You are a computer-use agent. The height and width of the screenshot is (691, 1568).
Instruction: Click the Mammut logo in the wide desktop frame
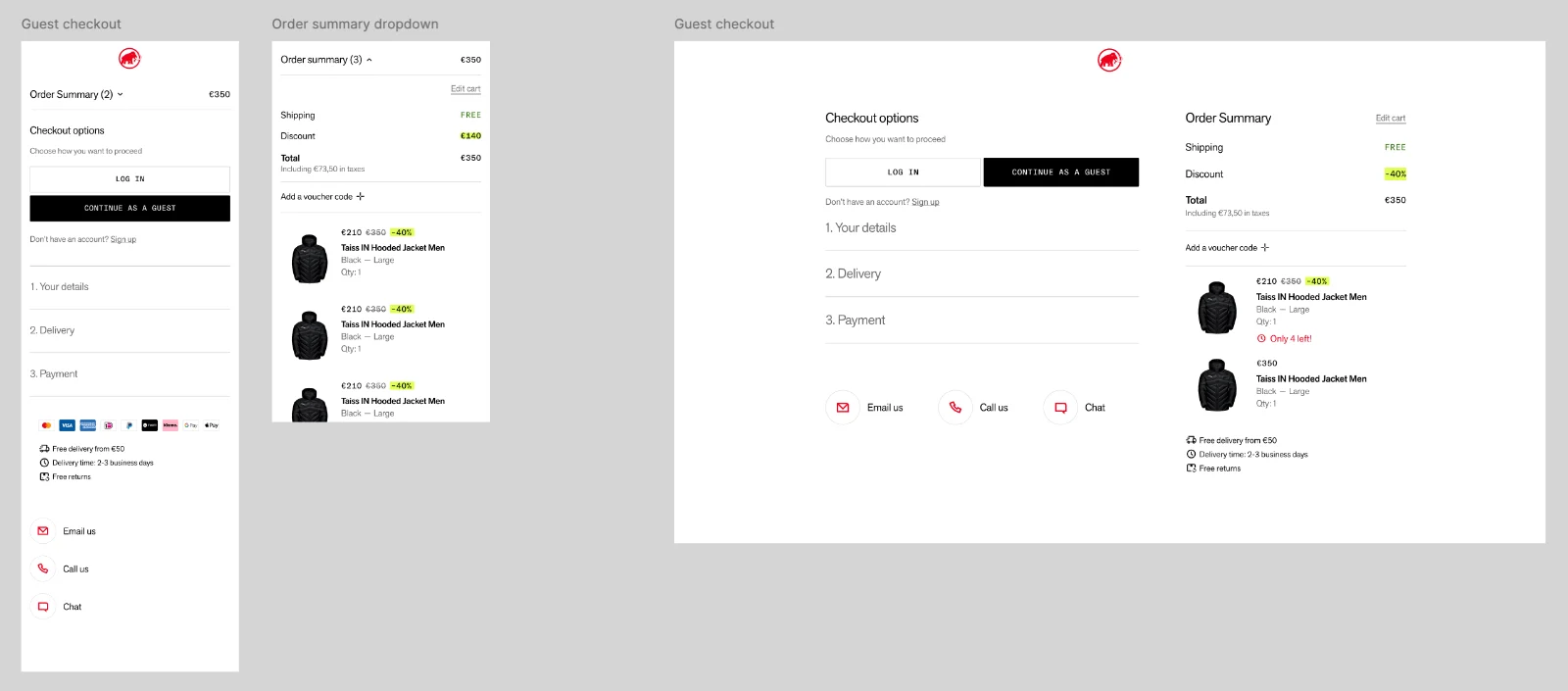click(1109, 61)
